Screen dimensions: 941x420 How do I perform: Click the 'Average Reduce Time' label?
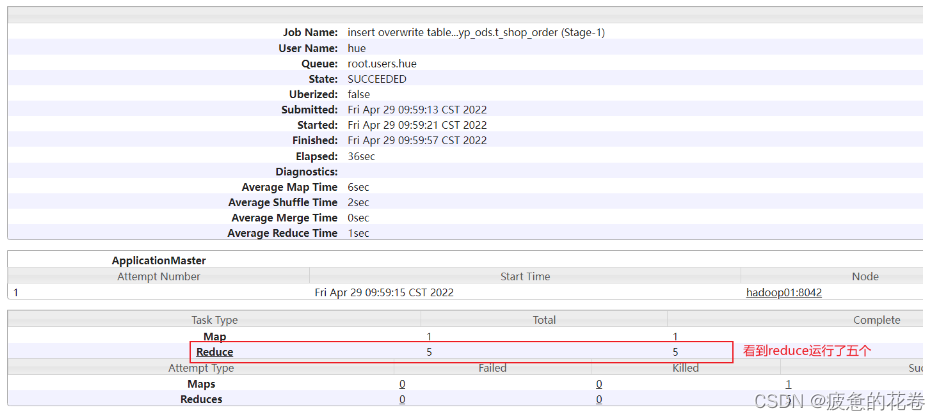283,233
